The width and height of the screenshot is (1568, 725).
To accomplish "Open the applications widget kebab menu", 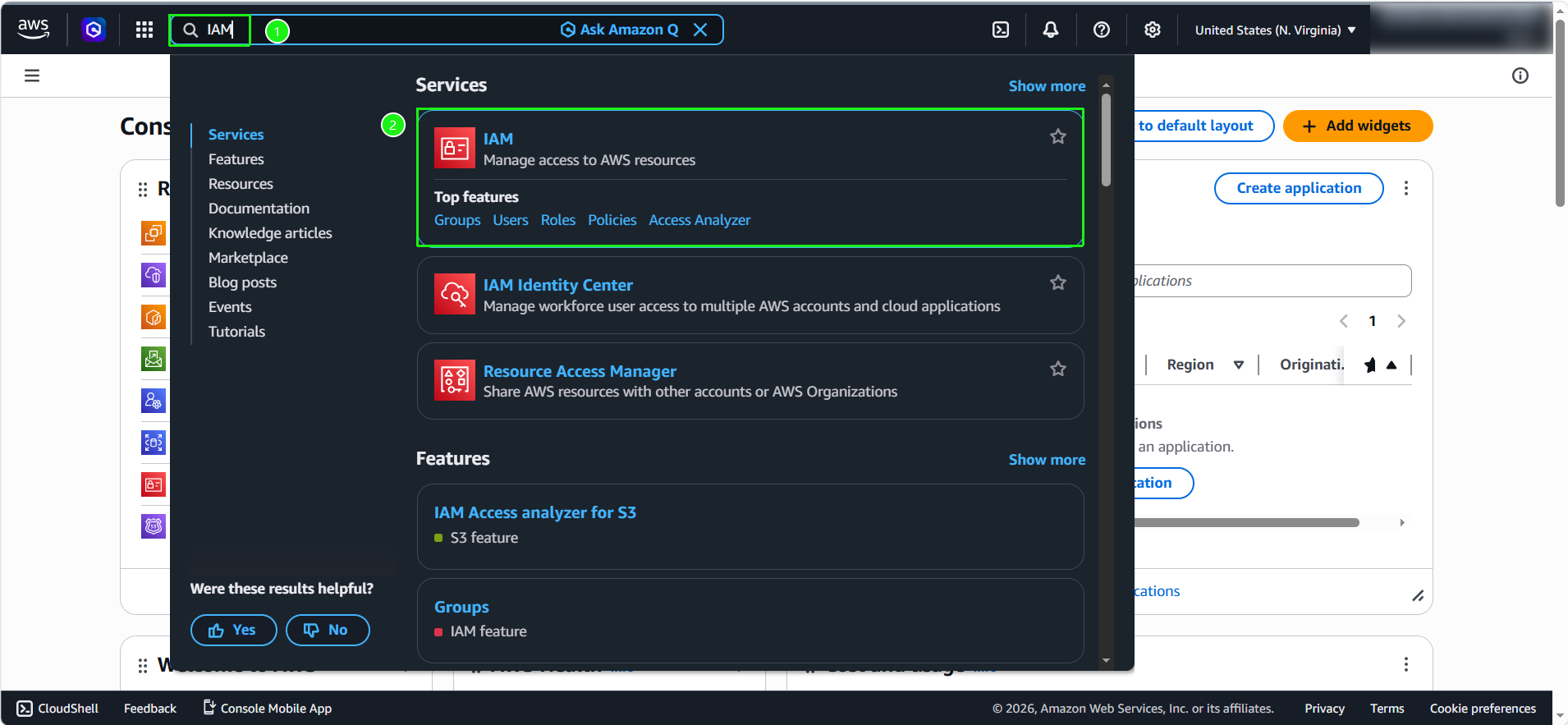I will pyautogui.click(x=1406, y=188).
